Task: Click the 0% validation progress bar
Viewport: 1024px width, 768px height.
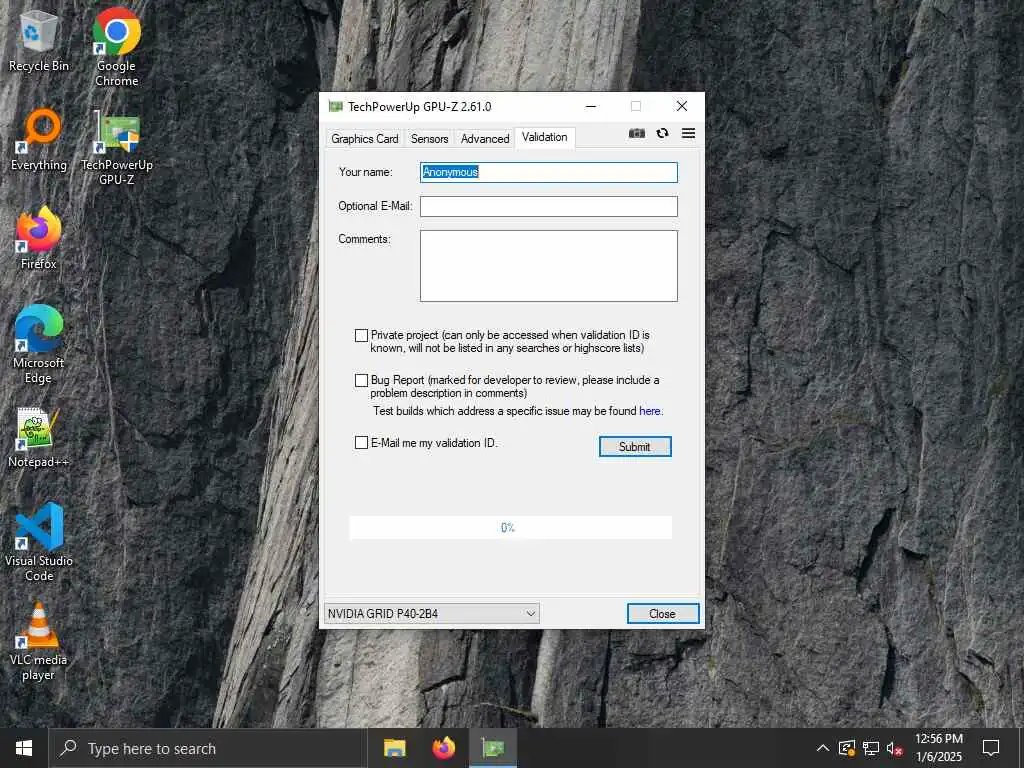Action: point(511,528)
